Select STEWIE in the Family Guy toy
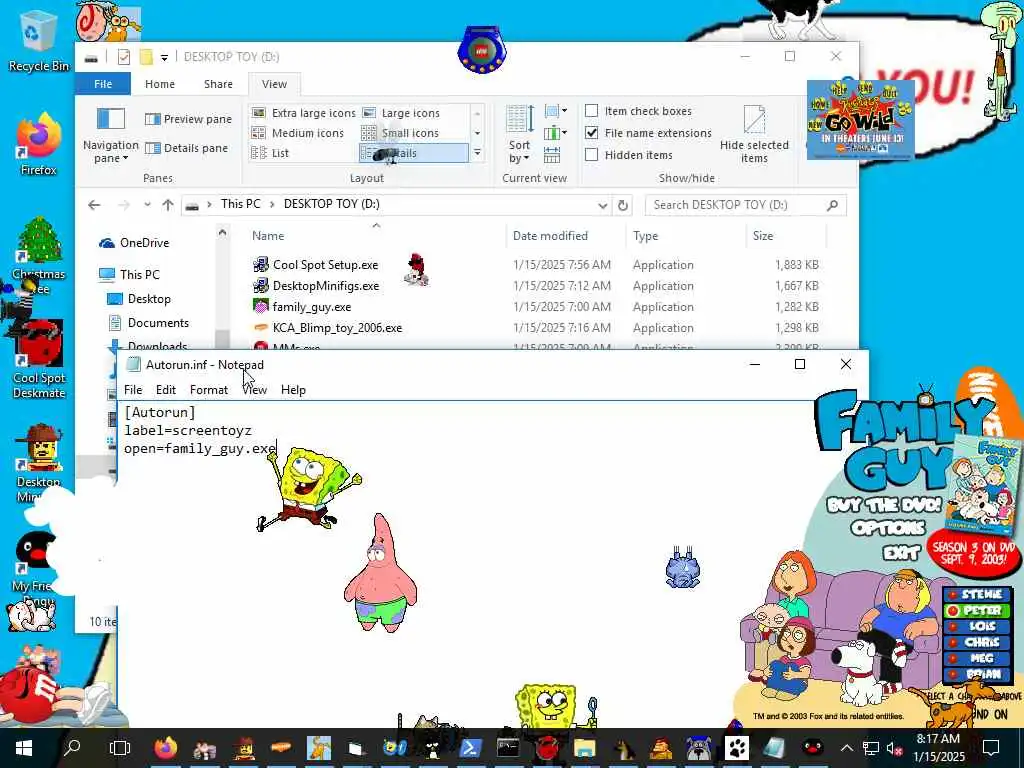Viewport: 1024px width, 768px height. 977,595
